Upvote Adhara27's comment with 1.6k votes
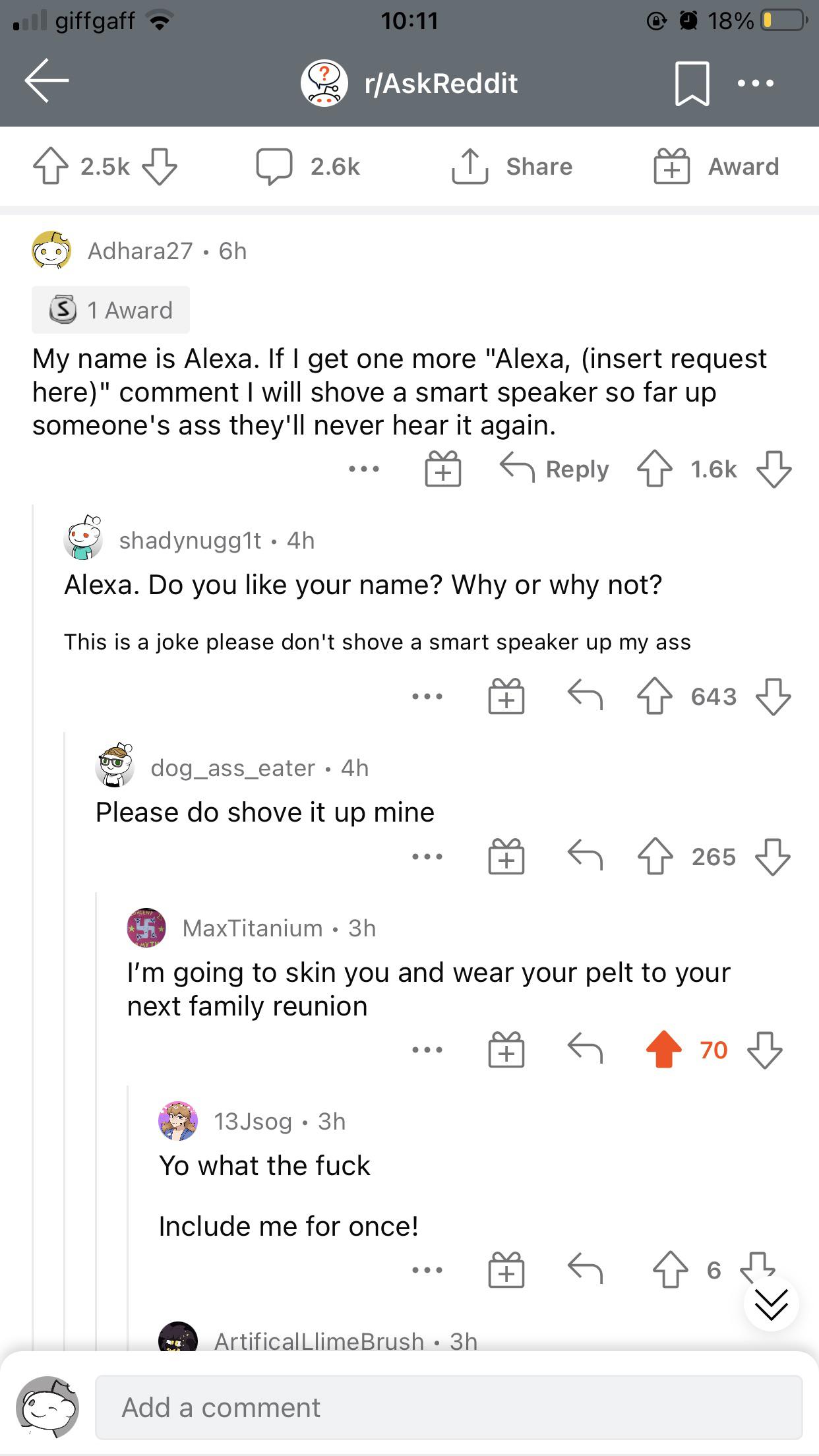This screenshot has width=819, height=1456. coord(654,469)
